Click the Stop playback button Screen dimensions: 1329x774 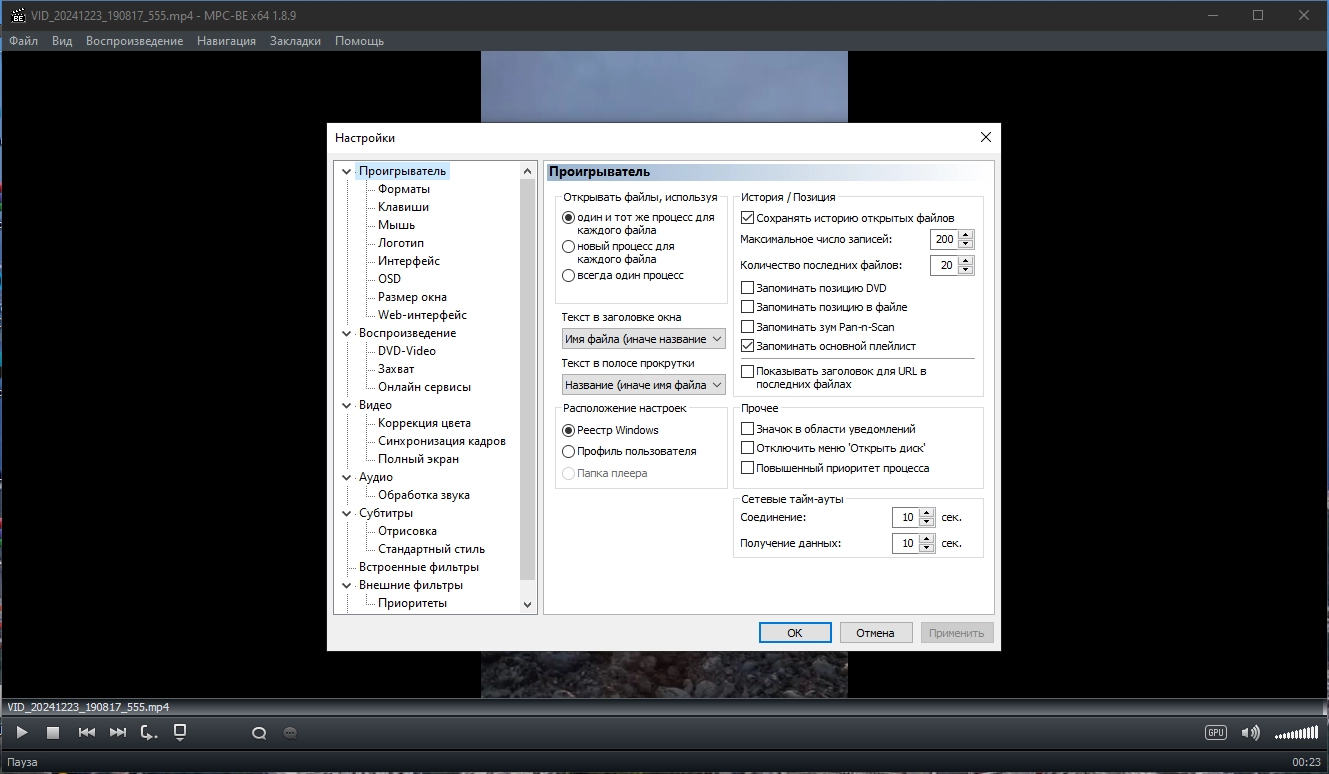(x=53, y=733)
